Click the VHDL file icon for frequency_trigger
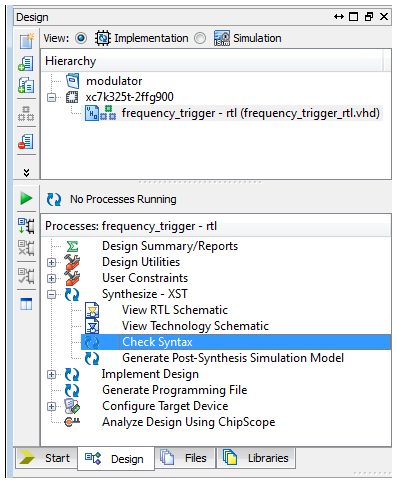397x483 pixels. (x=91, y=113)
